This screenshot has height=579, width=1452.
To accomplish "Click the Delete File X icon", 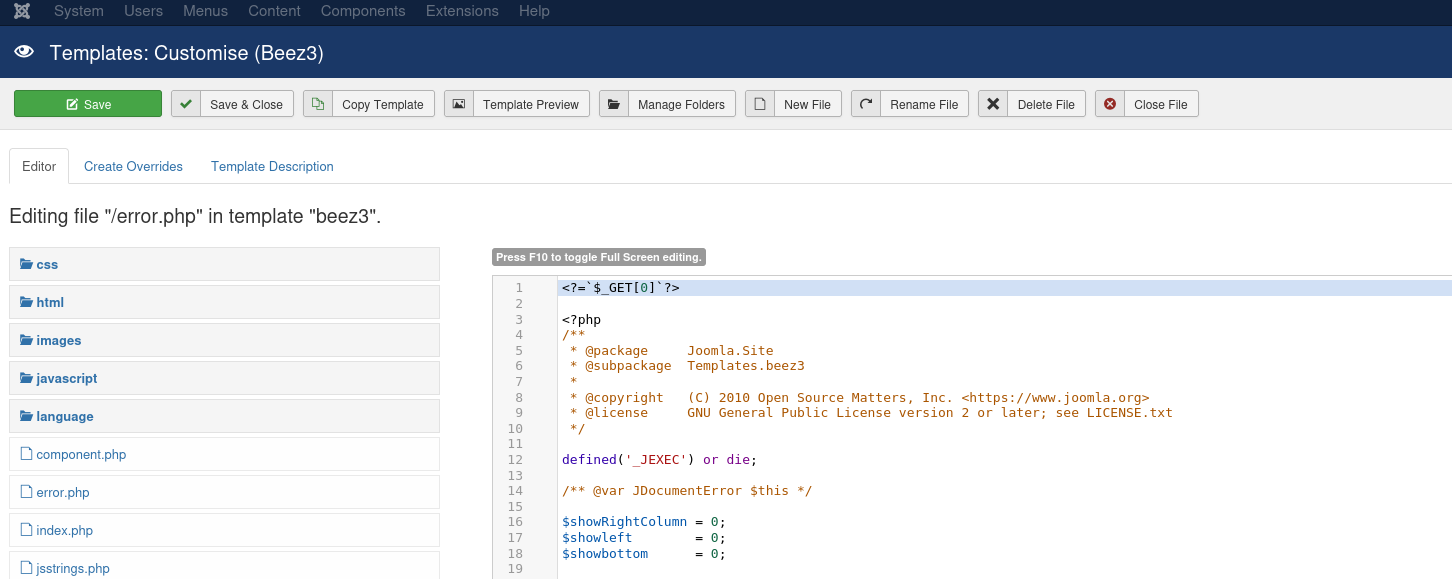I will [993, 104].
